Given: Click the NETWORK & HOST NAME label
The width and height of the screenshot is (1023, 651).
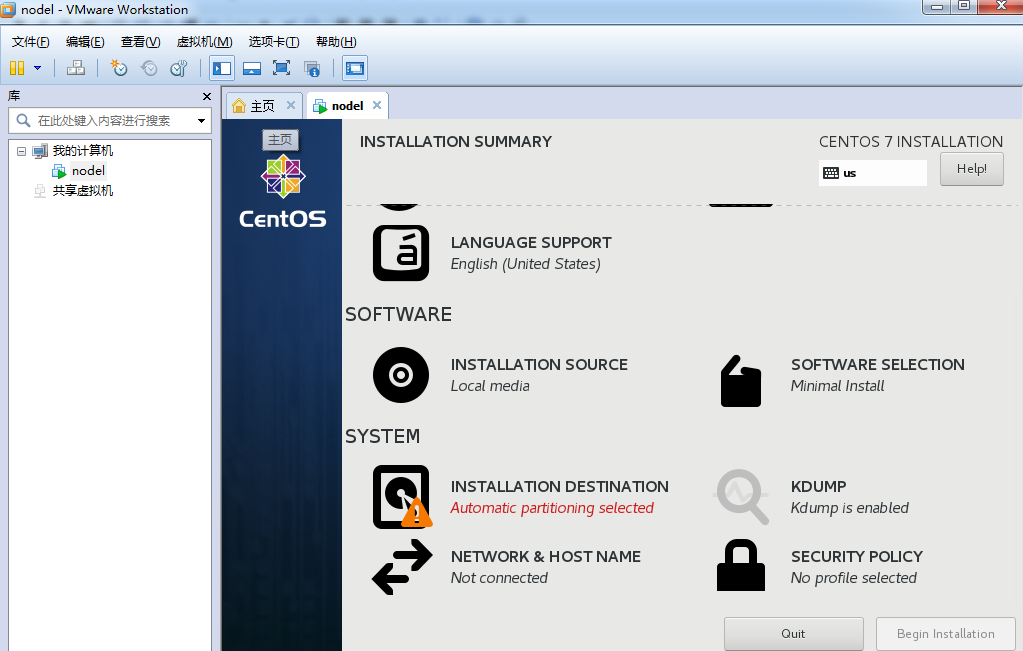Looking at the screenshot, I should tap(545, 556).
